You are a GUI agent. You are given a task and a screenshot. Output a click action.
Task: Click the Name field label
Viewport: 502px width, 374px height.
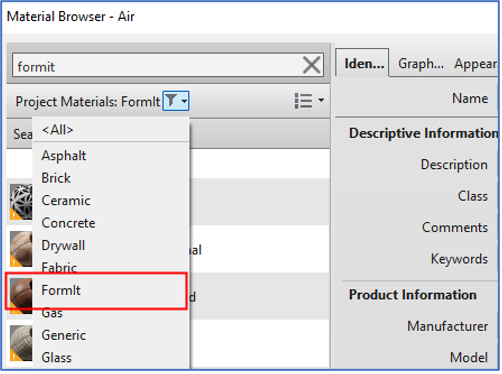[x=470, y=98]
